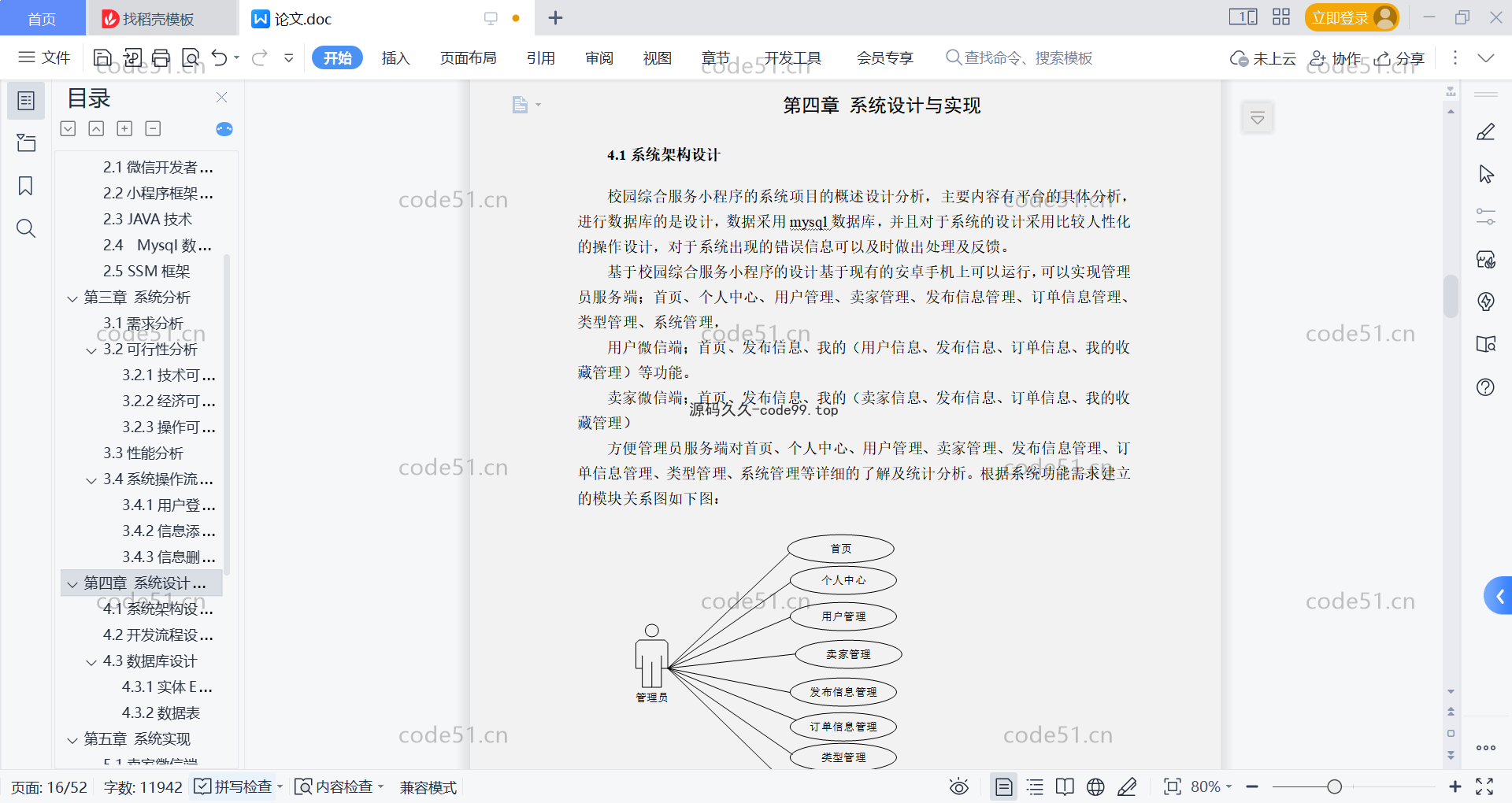
Task: Click the 协作 collaborate button
Action: coord(1336,58)
